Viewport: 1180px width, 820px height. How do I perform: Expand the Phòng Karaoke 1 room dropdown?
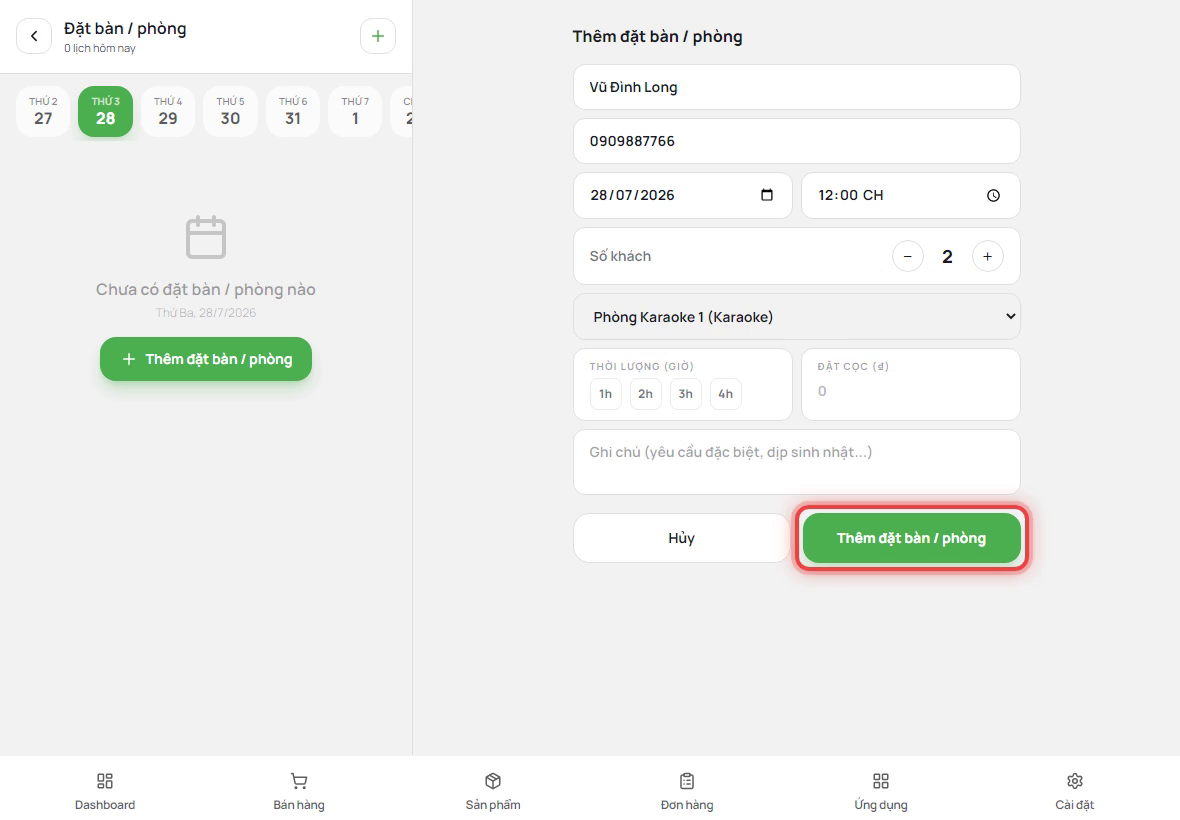(797, 317)
